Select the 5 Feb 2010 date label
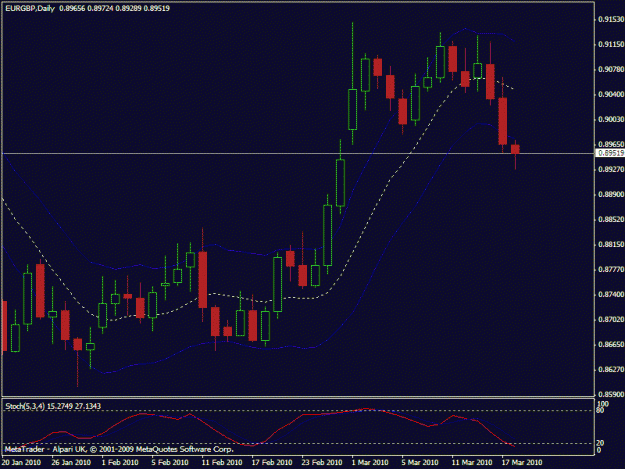The width and height of the screenshot is (625, 469). point(170,462)
